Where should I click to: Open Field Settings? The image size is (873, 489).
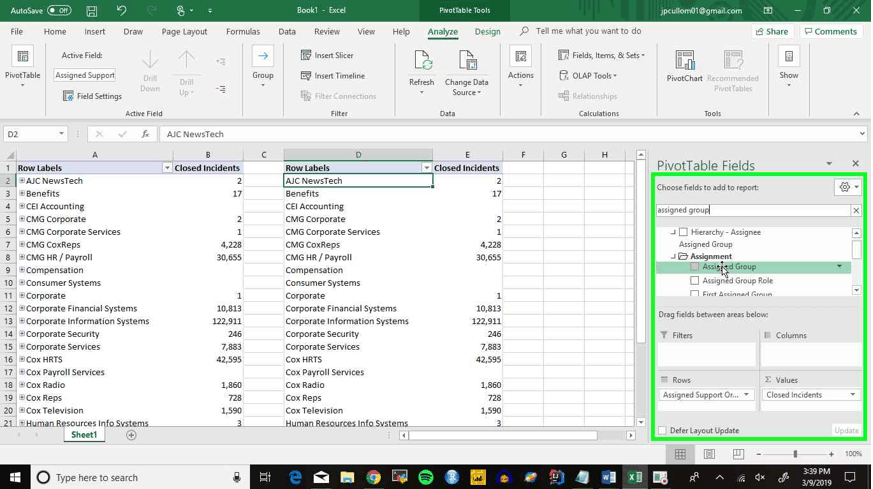[92, 96]
